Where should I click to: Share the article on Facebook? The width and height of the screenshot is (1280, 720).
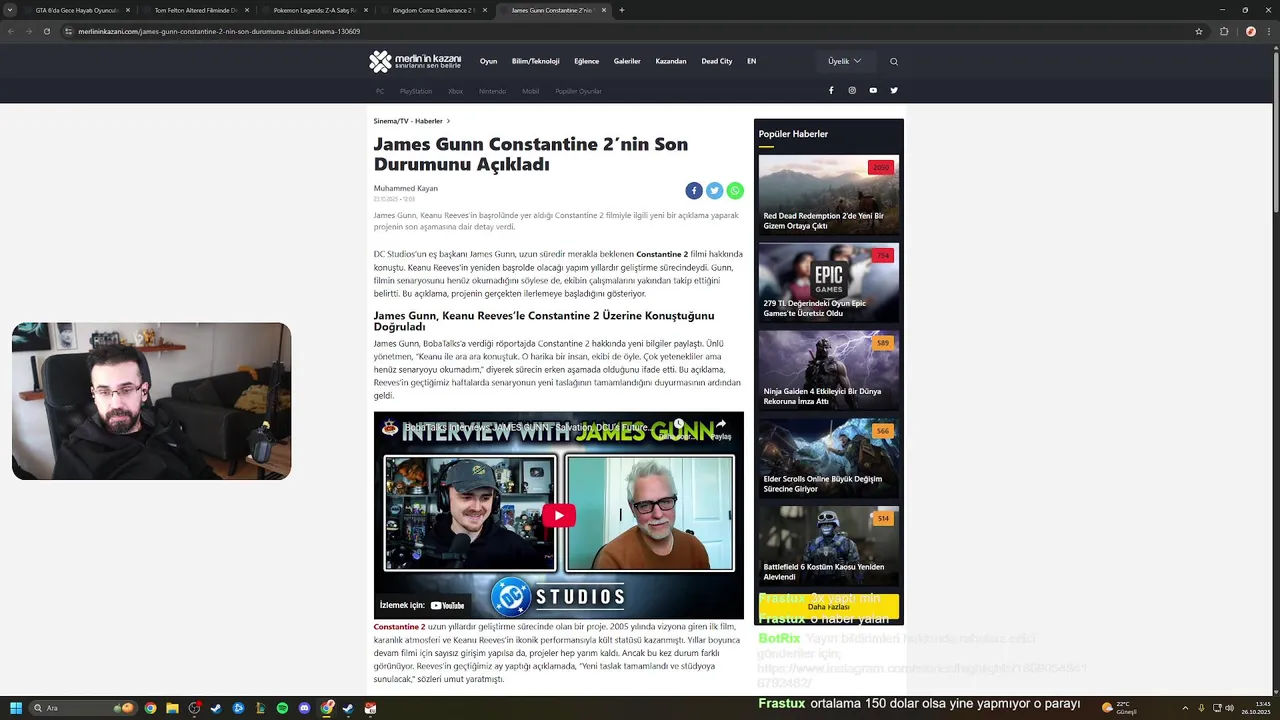(x=694, y=190)
